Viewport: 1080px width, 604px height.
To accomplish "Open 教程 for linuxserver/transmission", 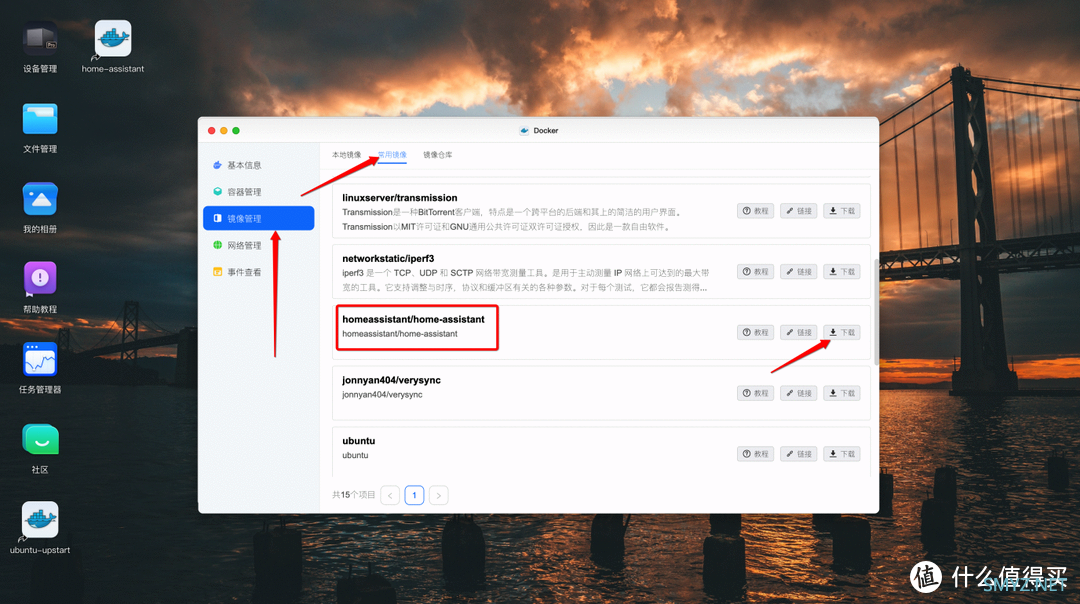I will coord(756,211).
